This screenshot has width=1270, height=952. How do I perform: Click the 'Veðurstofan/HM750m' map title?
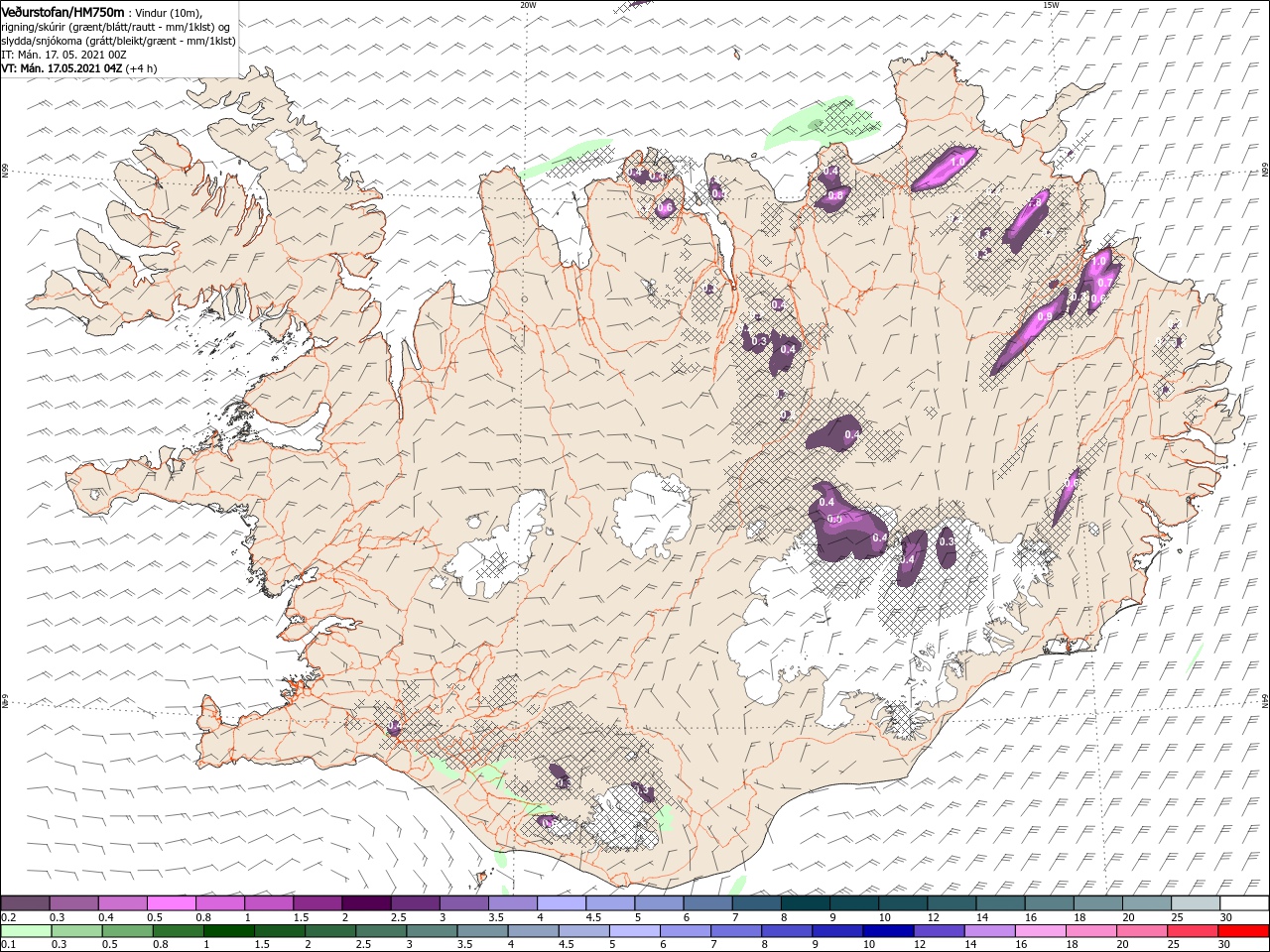(63, 11)
